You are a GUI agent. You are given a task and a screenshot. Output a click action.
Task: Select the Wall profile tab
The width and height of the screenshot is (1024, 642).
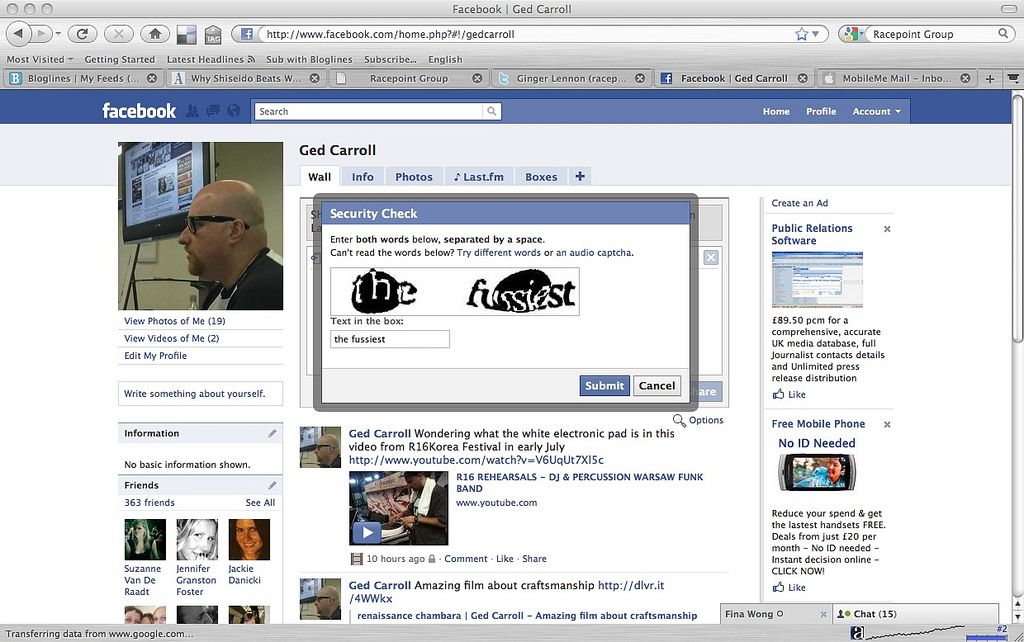tap(319, 176)
